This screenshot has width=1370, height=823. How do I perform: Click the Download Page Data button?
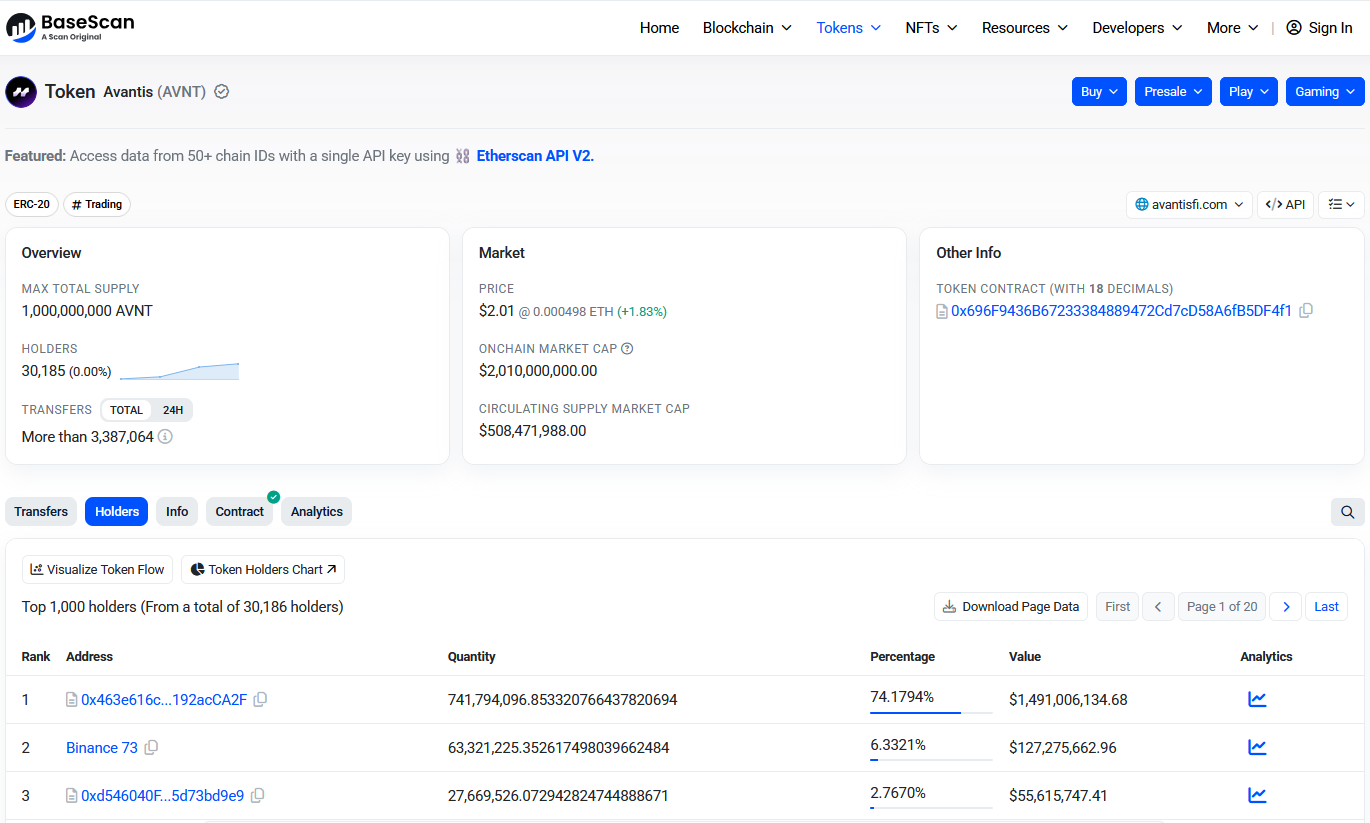1011,607
